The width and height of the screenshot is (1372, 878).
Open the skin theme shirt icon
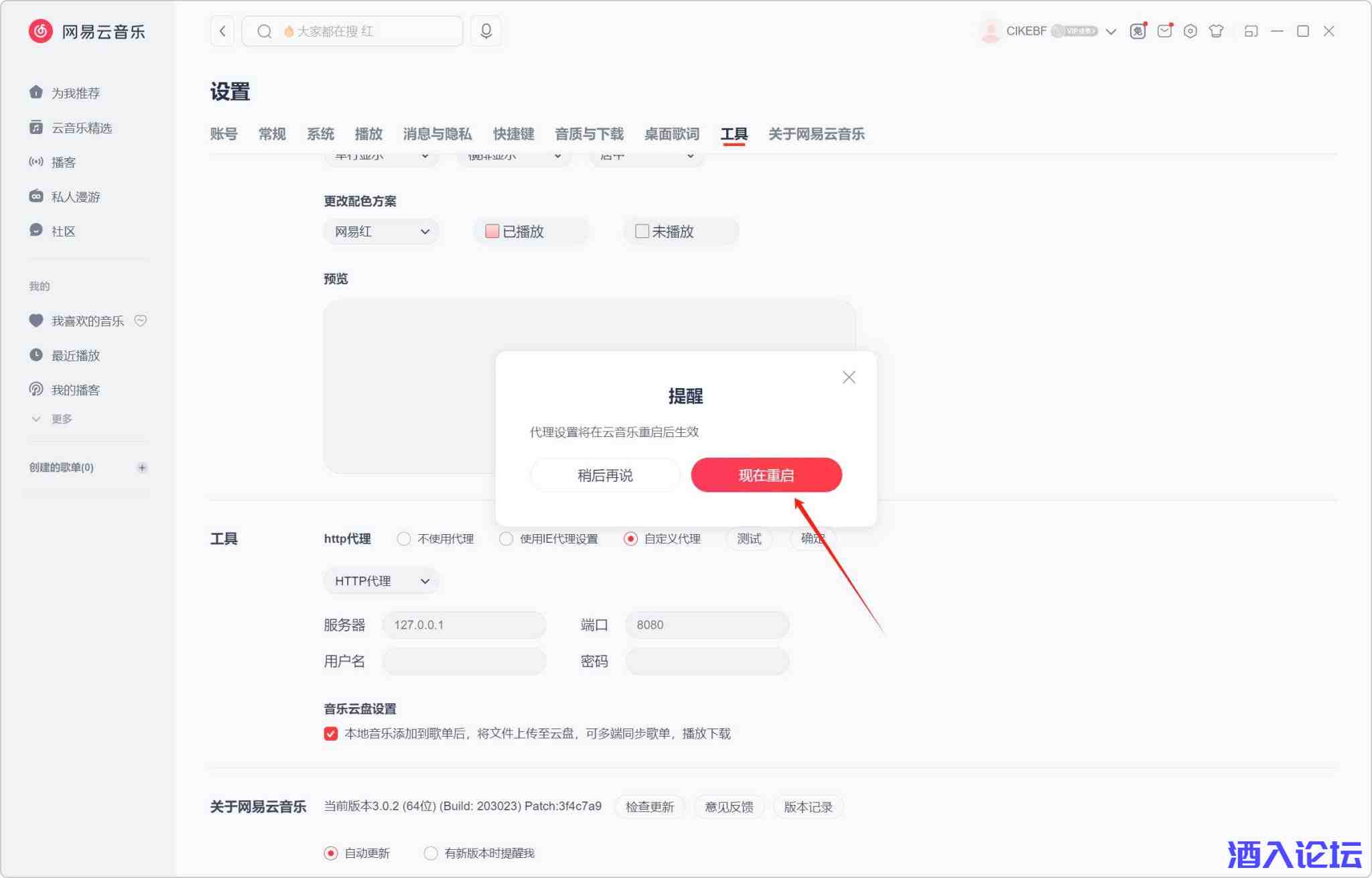[x=1216, y=31]
